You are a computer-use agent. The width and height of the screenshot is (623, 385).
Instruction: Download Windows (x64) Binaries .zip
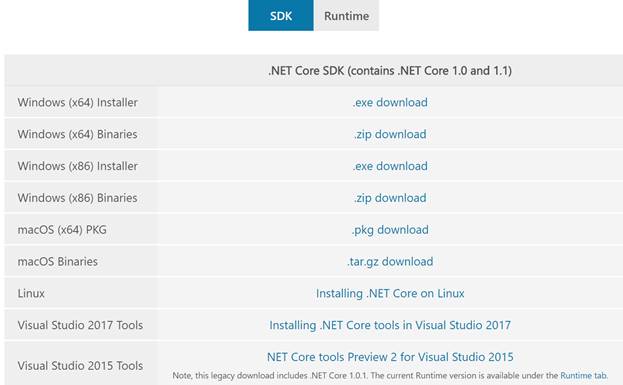(390, 134)
